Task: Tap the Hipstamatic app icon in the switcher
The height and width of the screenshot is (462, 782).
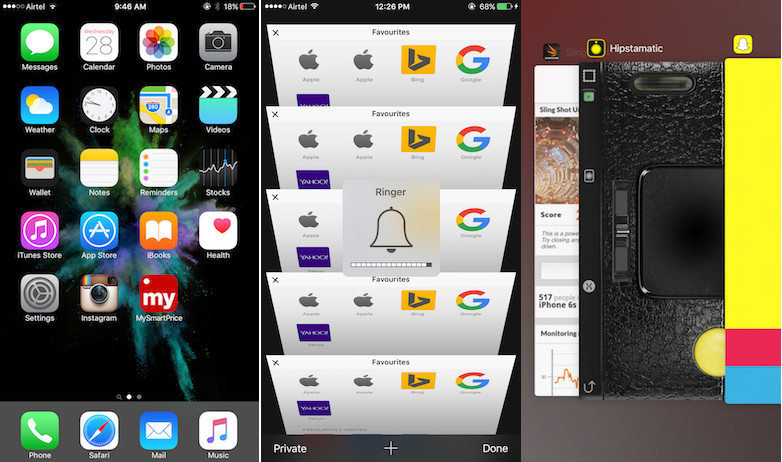Action: (596, 48)
